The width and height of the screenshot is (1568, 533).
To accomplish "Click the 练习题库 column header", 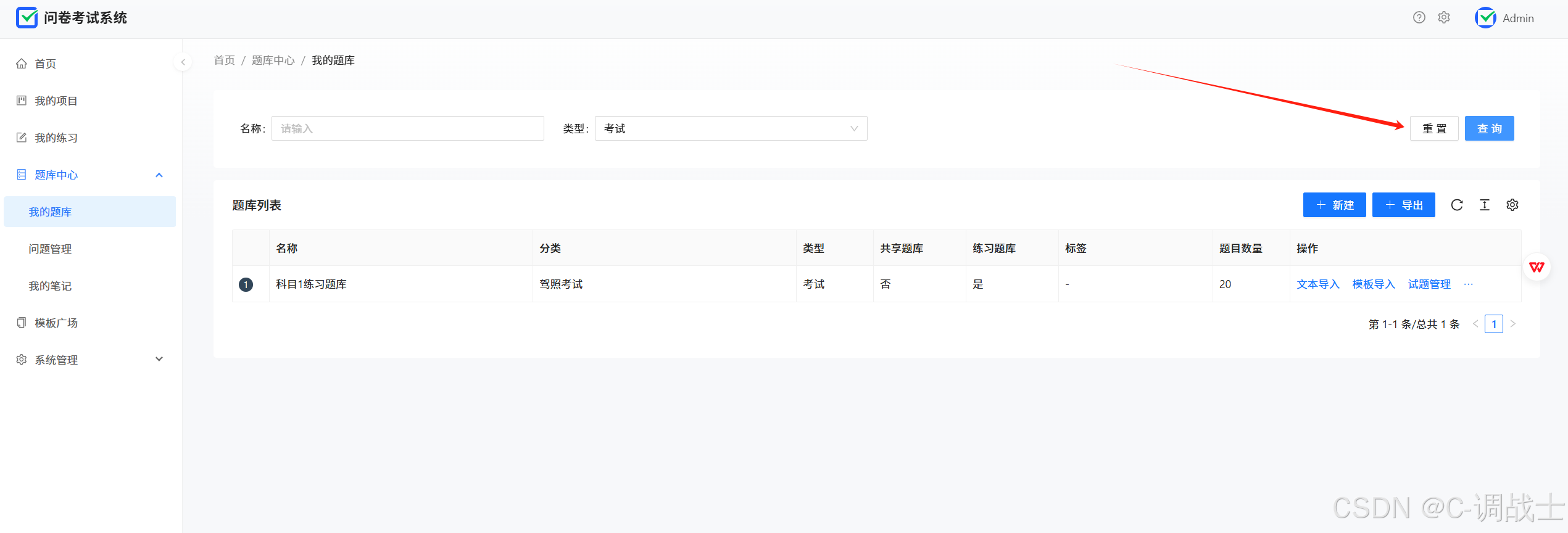I will tap(1012, 248).
